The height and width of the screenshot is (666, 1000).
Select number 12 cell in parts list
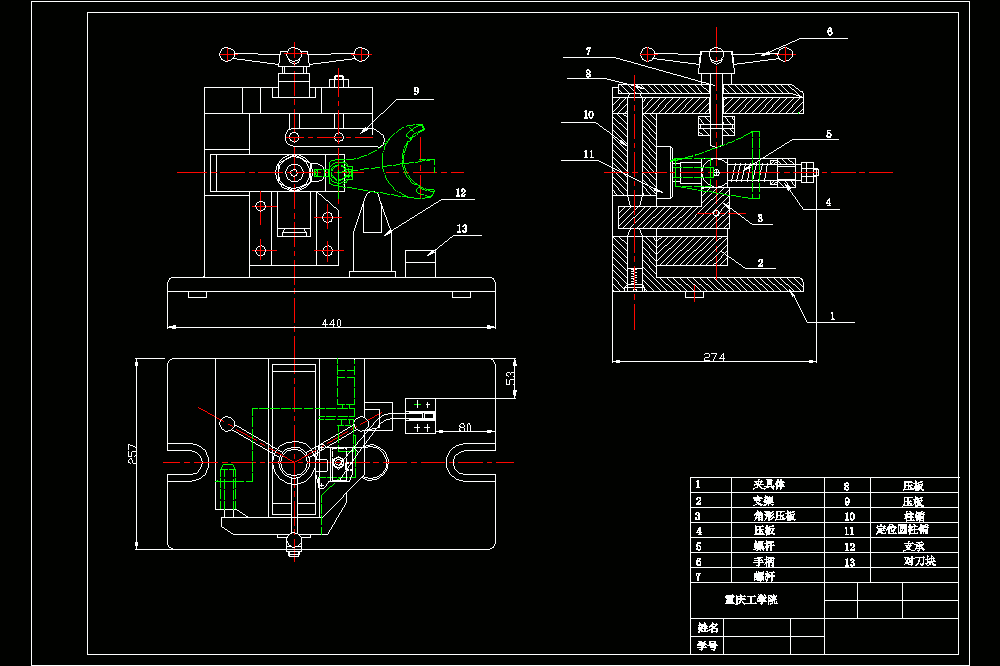[848, 547]
